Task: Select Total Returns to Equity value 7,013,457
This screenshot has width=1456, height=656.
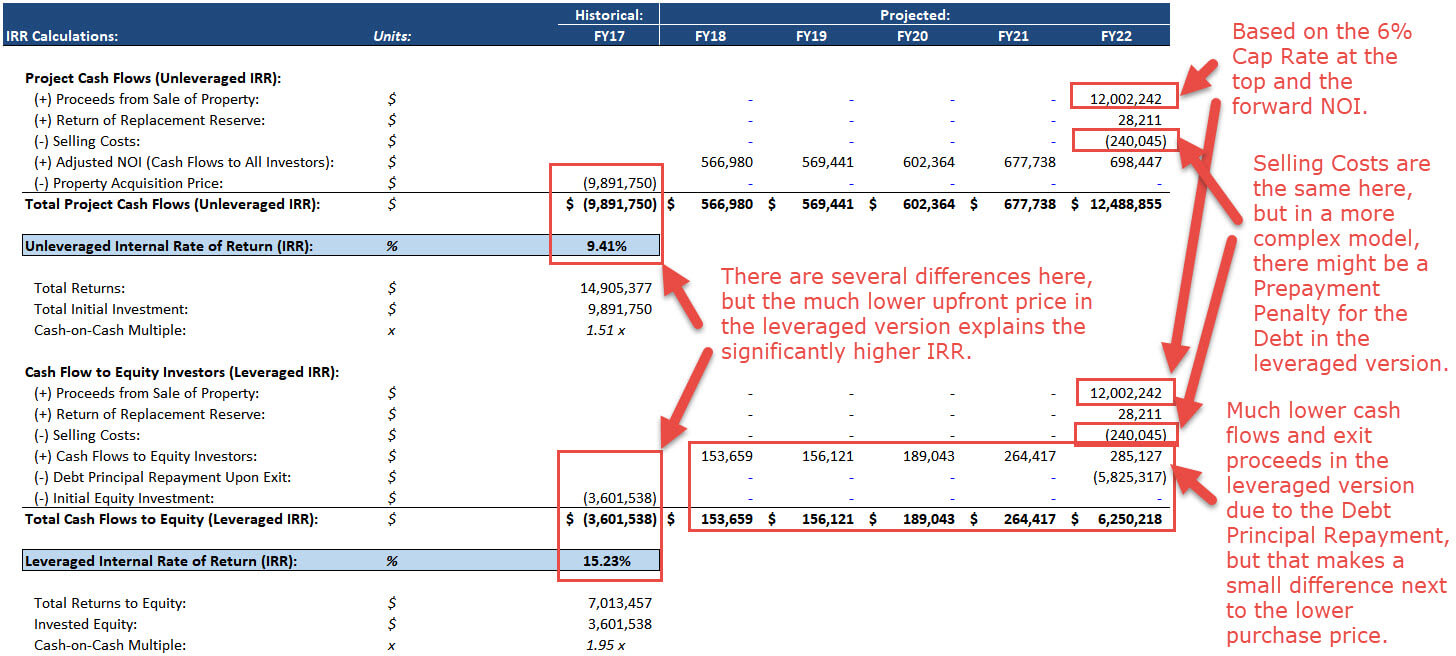Action: pos(620,603)
